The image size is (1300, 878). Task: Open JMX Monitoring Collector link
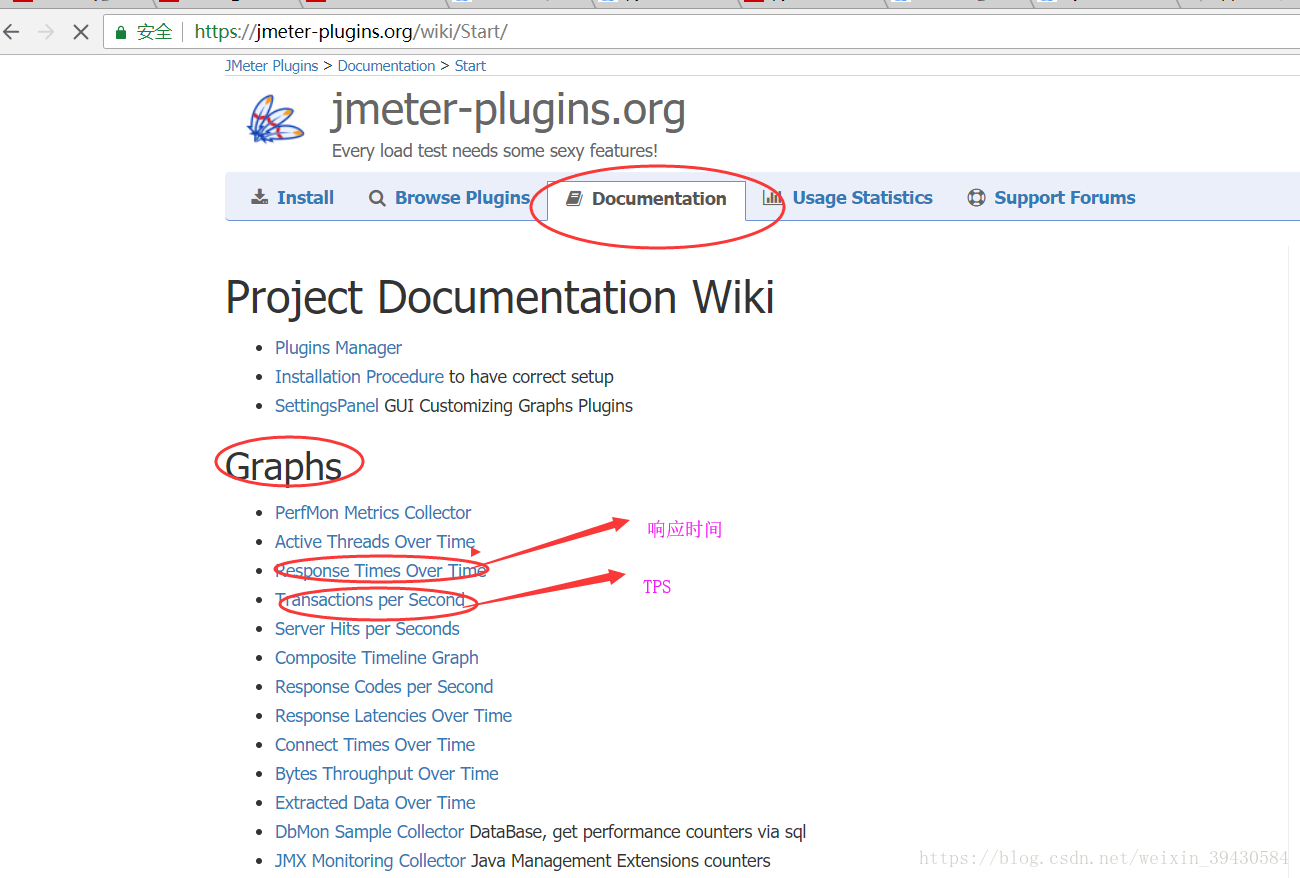click(371, 861)
